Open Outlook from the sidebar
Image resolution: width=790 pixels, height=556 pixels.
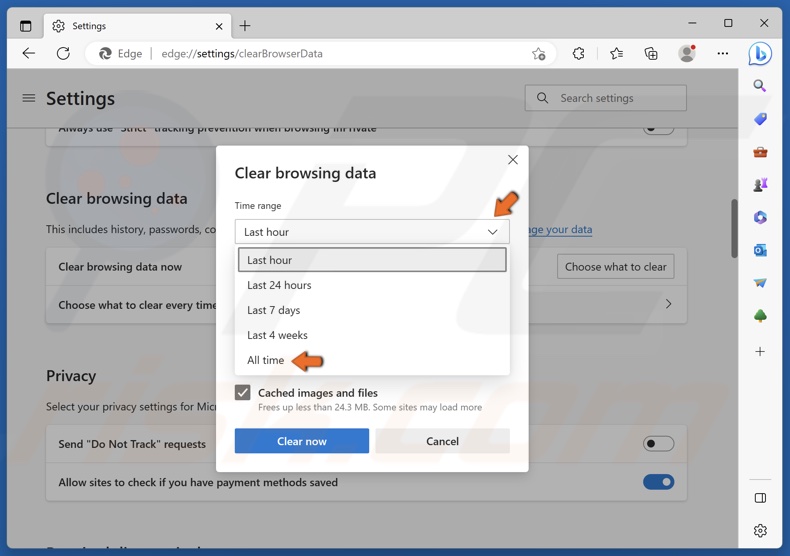tap(760, 250)
